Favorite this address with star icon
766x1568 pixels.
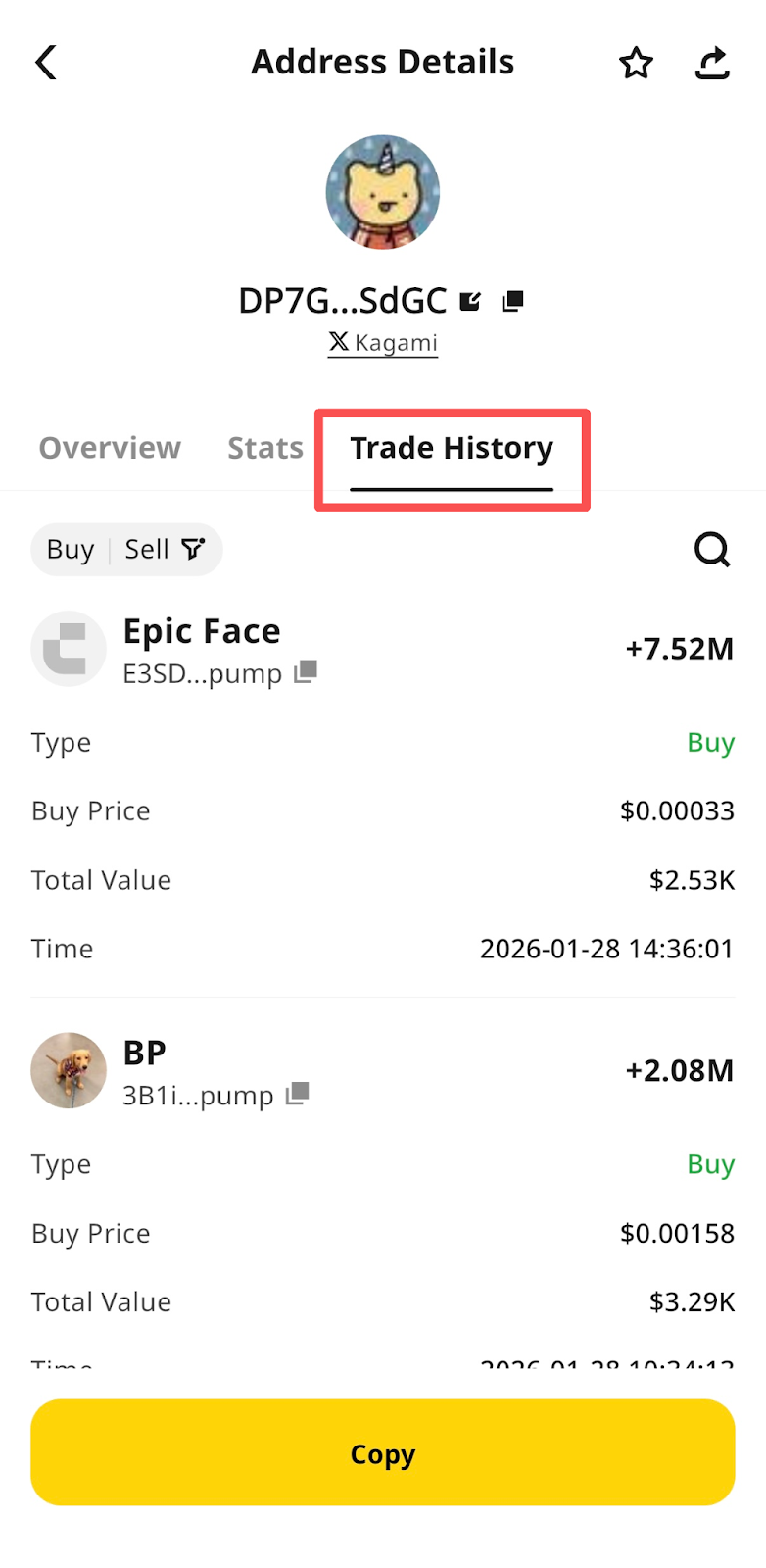(636, 63)
